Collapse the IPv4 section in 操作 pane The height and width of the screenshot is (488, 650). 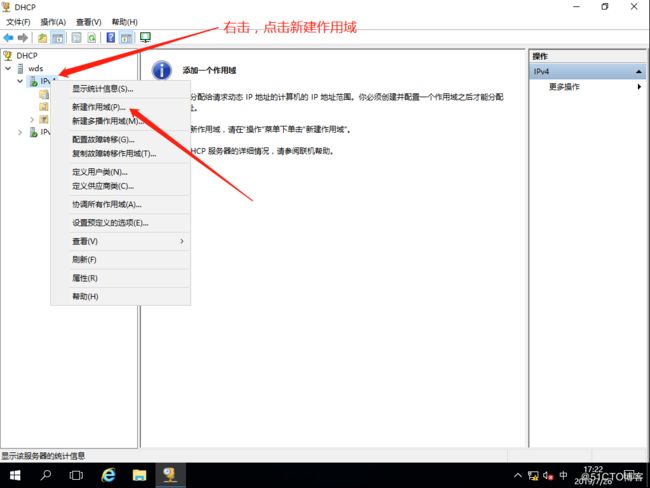click(x=638, y=72)
